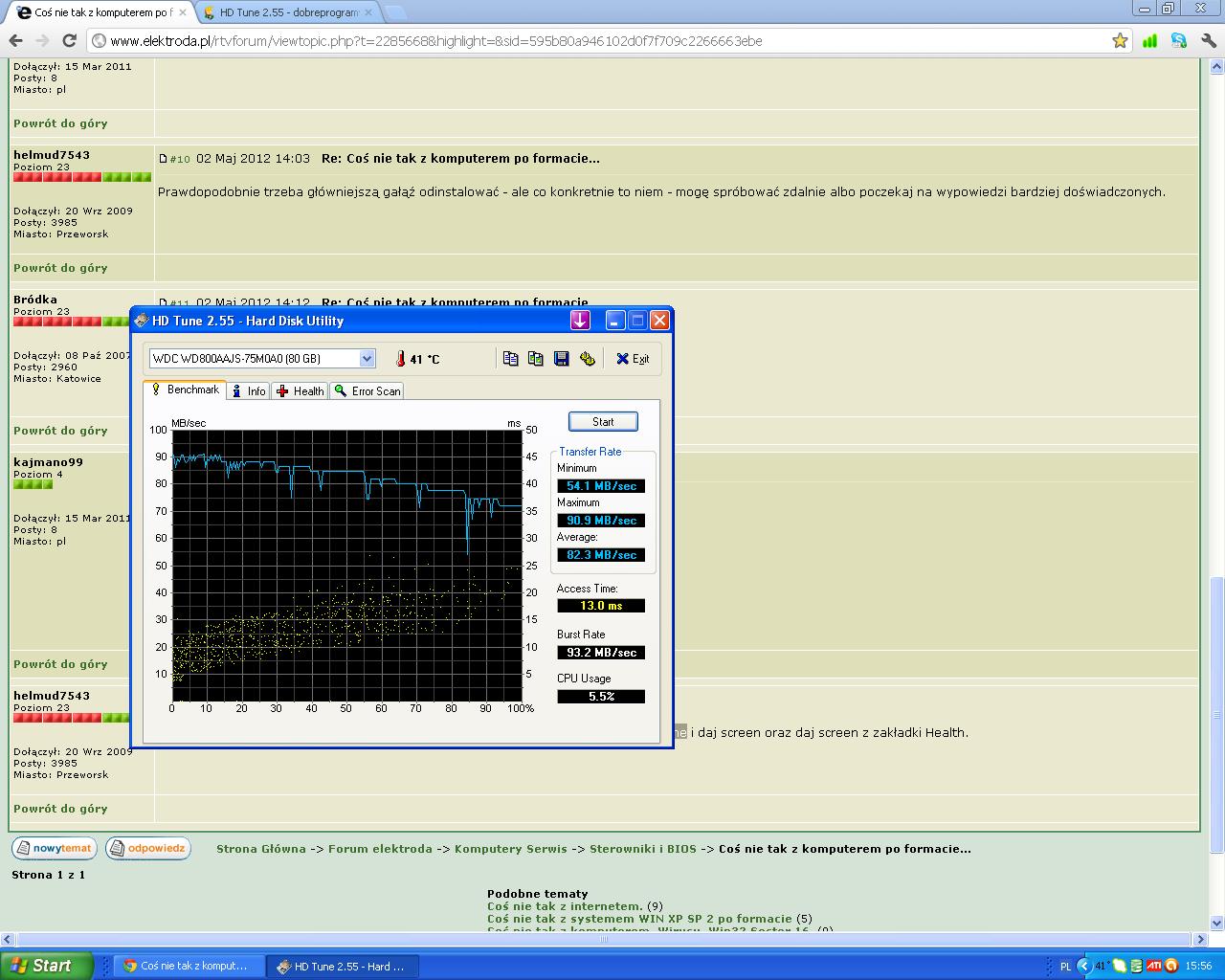Image resolution: width=1225 pixels, height=980 pixels.
Task: Click the Chrome forward arrow
Action: (x=42, y=40)
